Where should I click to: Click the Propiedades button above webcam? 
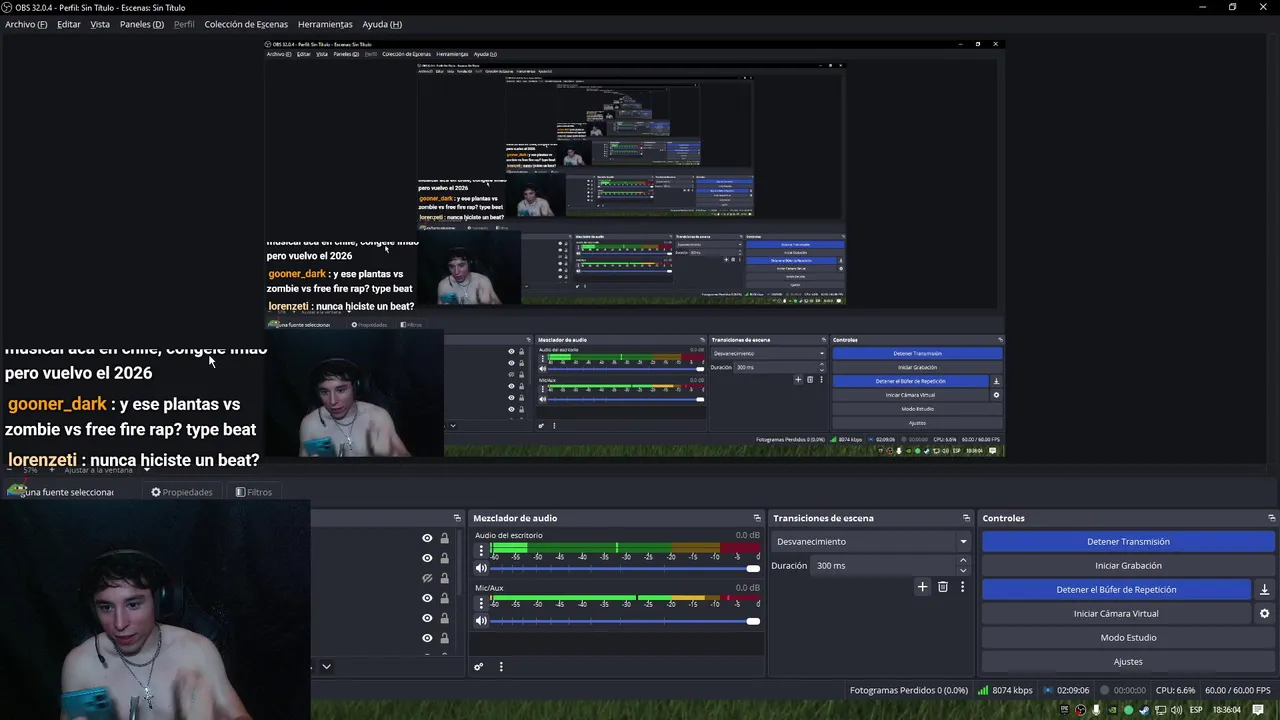pyautogui.click(x=182, y=492)
